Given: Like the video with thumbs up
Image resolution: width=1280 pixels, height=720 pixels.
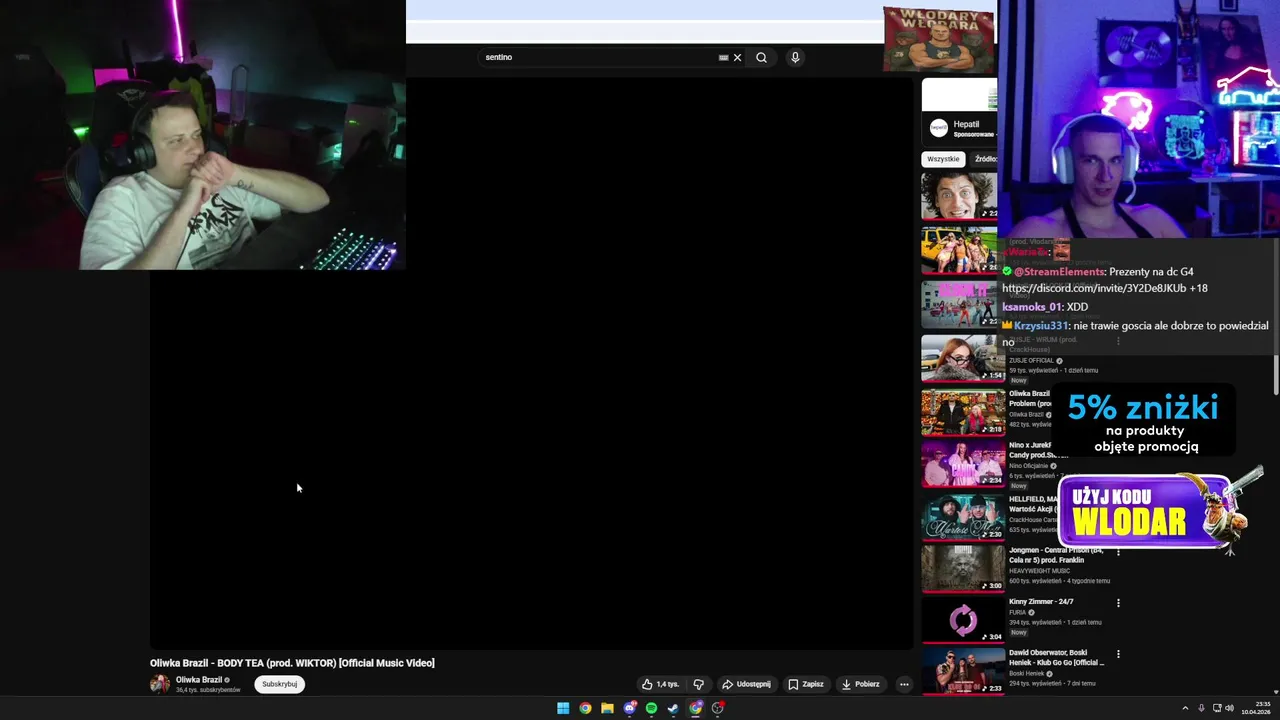Looking at the screenshot, I should click(661, 684).
